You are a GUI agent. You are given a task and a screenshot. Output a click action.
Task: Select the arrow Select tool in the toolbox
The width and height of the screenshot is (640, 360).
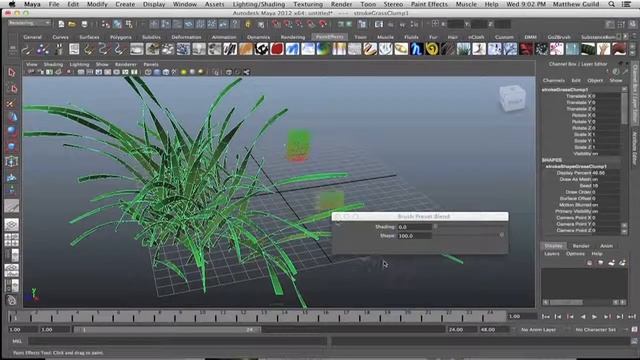coord(12,73)
